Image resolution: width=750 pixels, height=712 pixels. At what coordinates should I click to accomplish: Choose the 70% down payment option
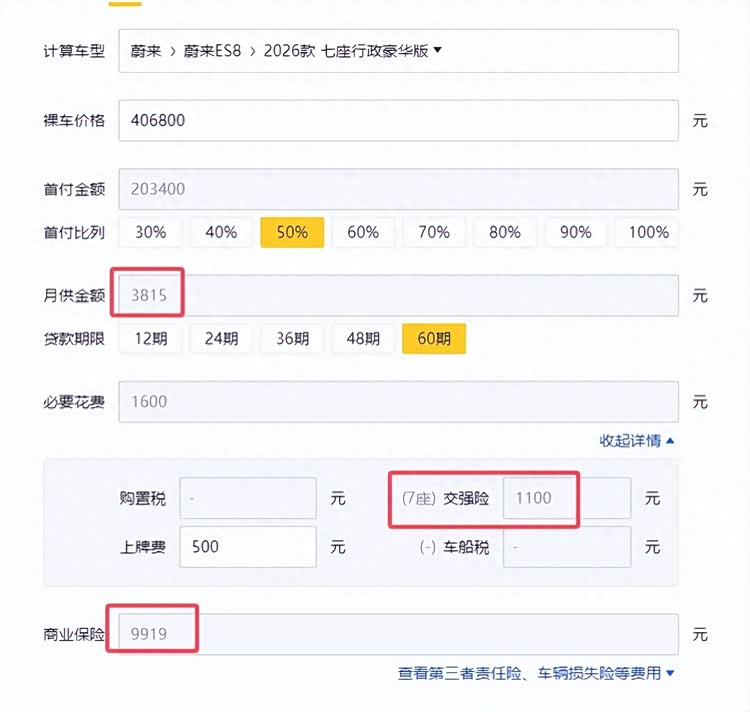coord(434,232)
